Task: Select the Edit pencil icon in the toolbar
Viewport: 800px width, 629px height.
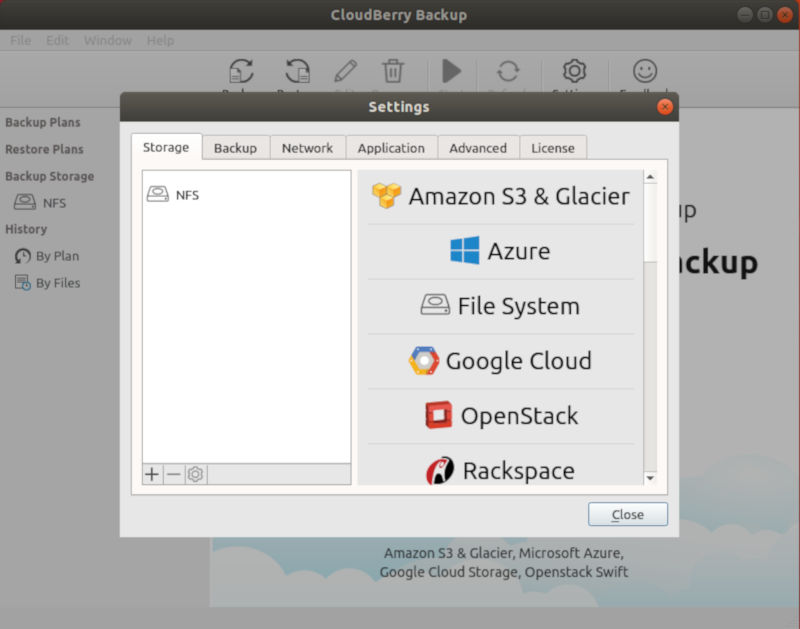Action: click(345, 70)
